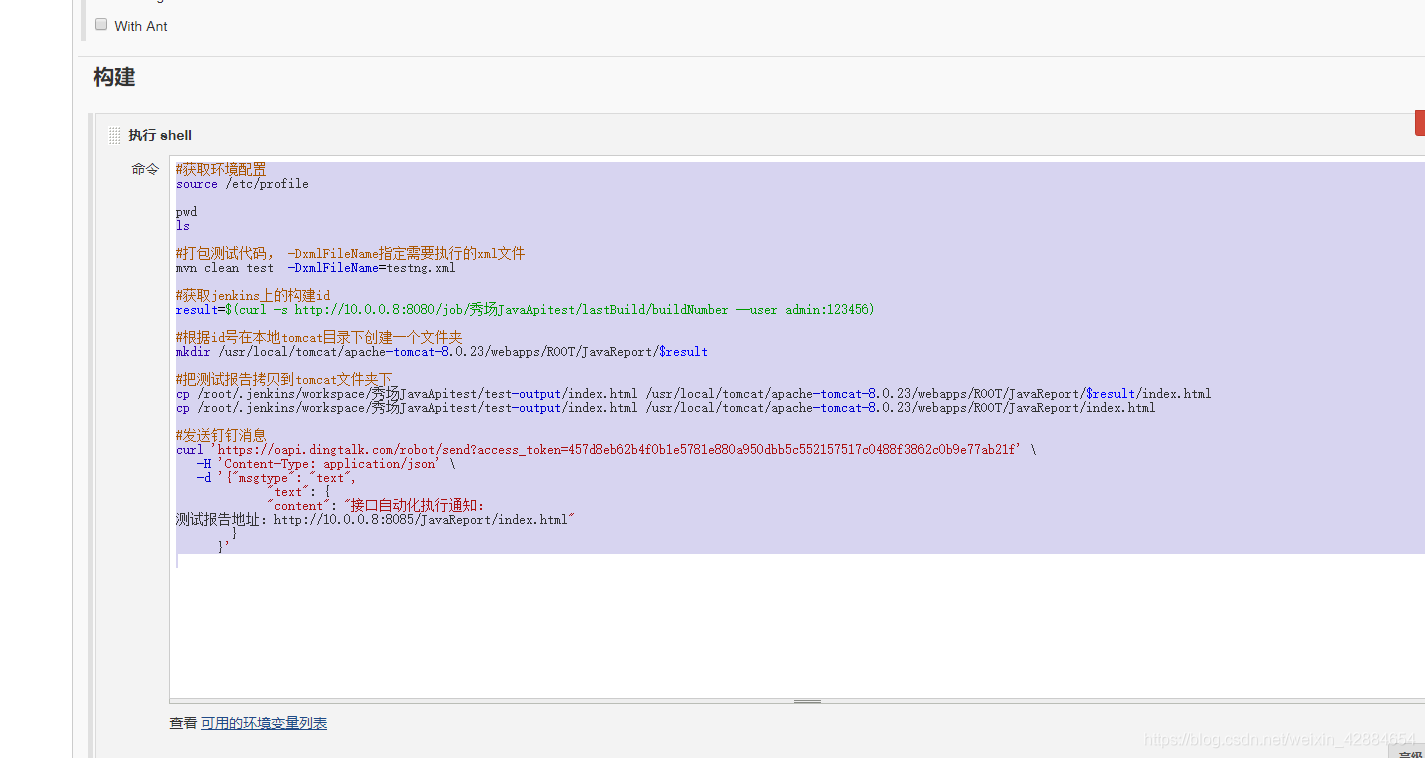The image size is (1425, 758).
Task: Click the -H 'Content-Type: application/json' line
Action: point(326,464)
